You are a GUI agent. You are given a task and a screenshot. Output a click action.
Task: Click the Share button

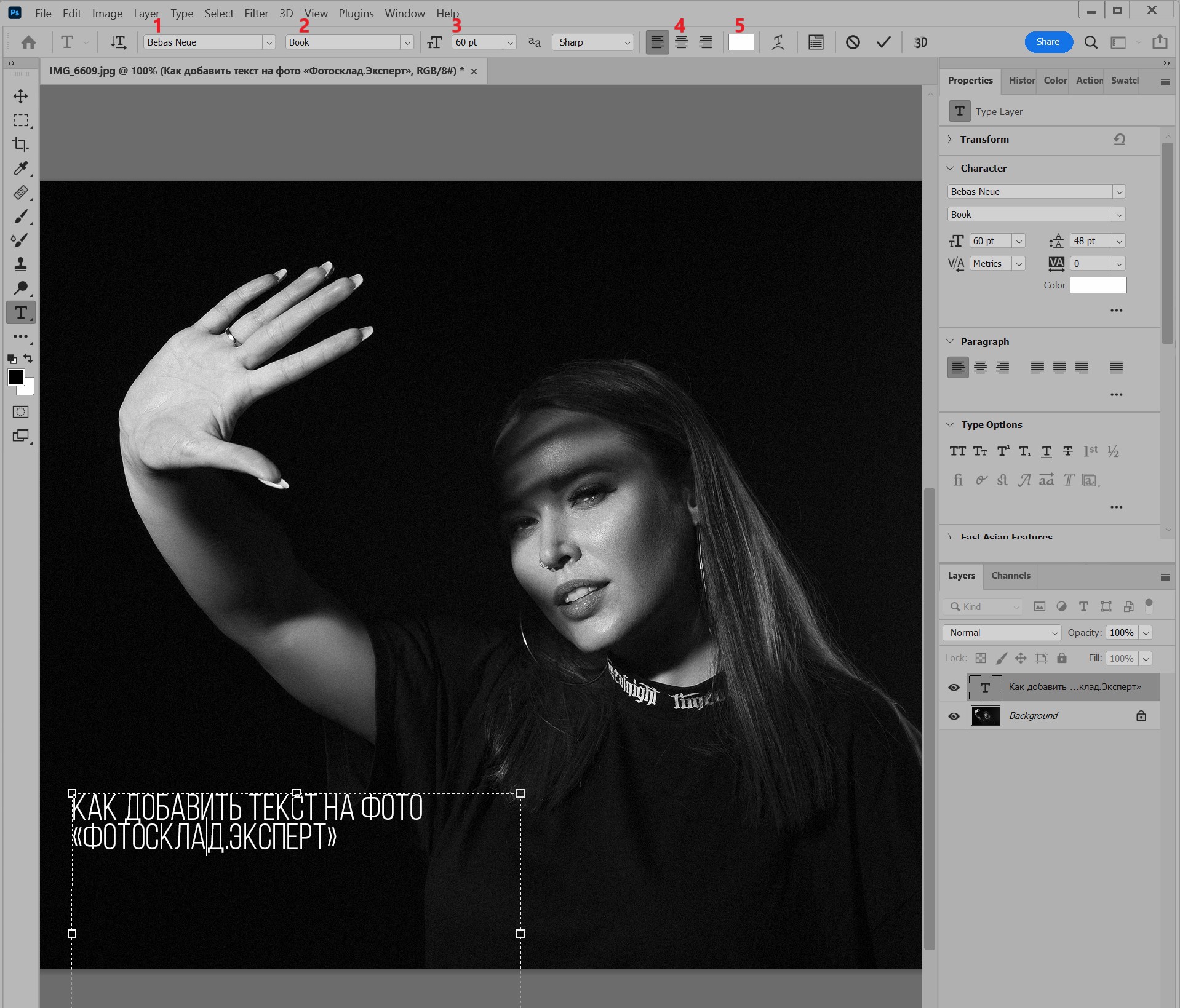pyautogui.click(x=1048, y=42)
